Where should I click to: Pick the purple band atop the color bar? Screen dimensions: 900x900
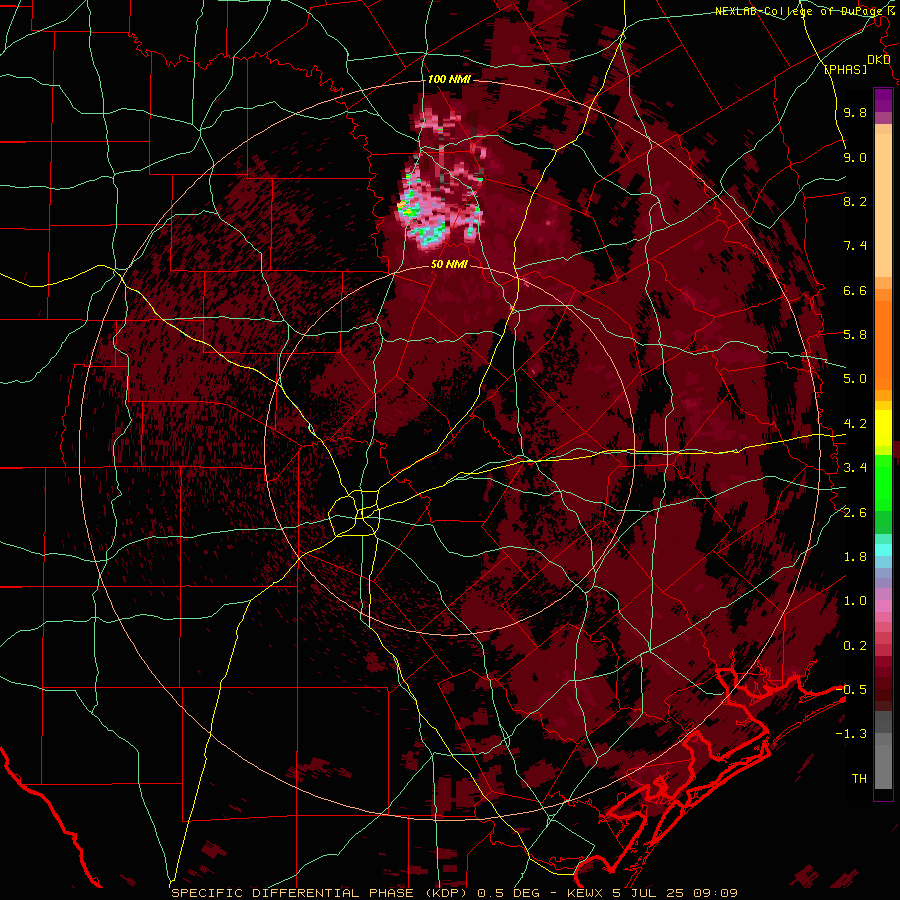883,101
